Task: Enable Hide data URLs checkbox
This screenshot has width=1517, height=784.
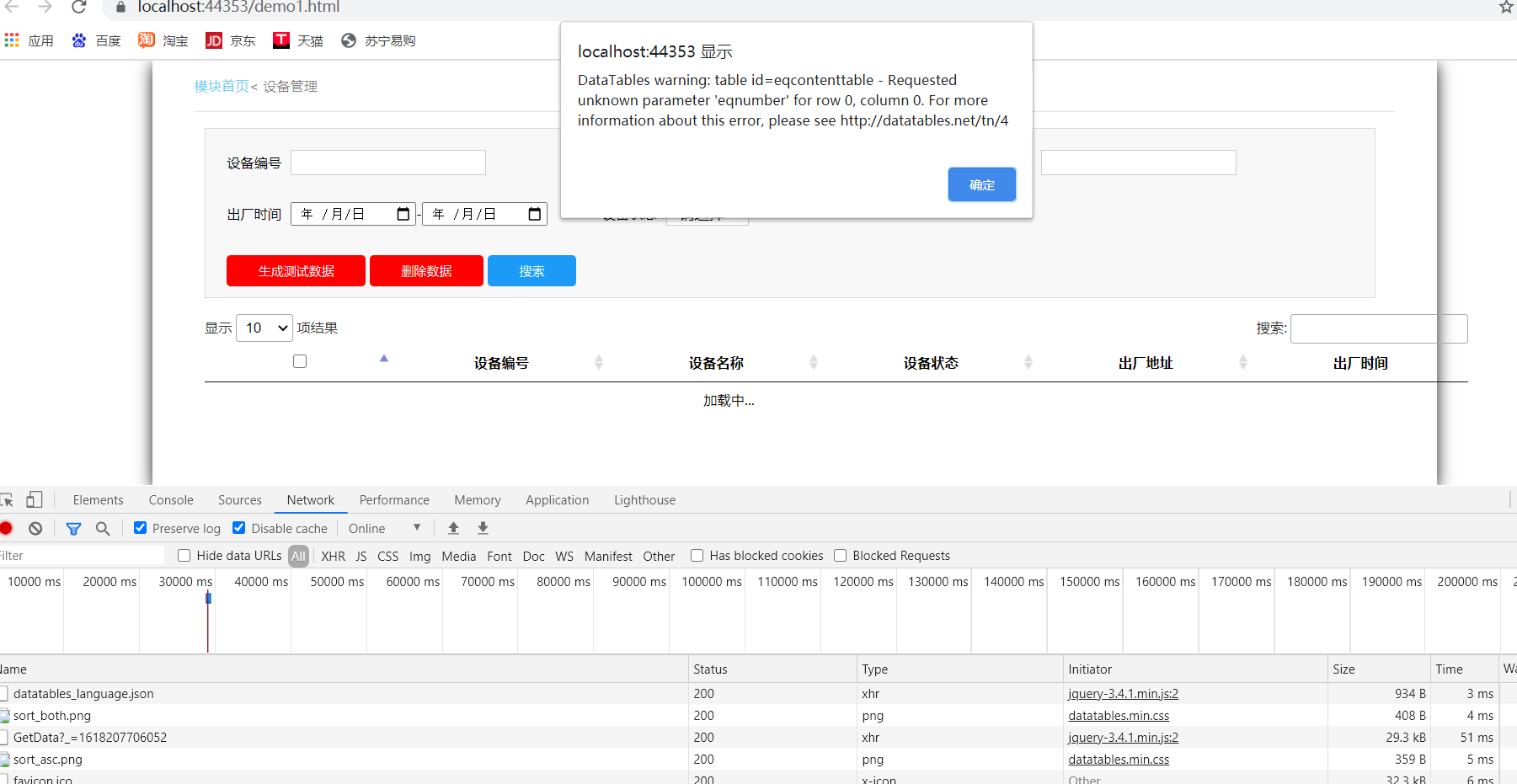Action: pos(184,556)
